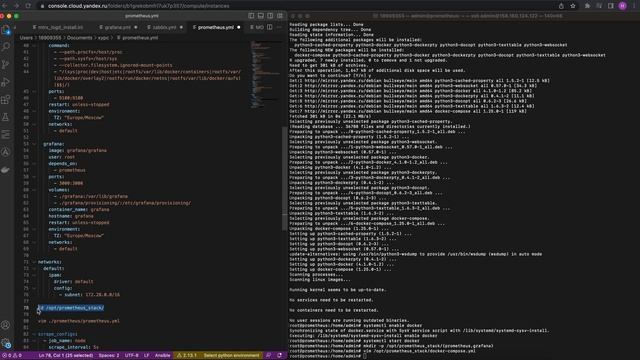Collapse the networks block at line 71
This screenshot has height=360, width=640.
tap(34, 262)
